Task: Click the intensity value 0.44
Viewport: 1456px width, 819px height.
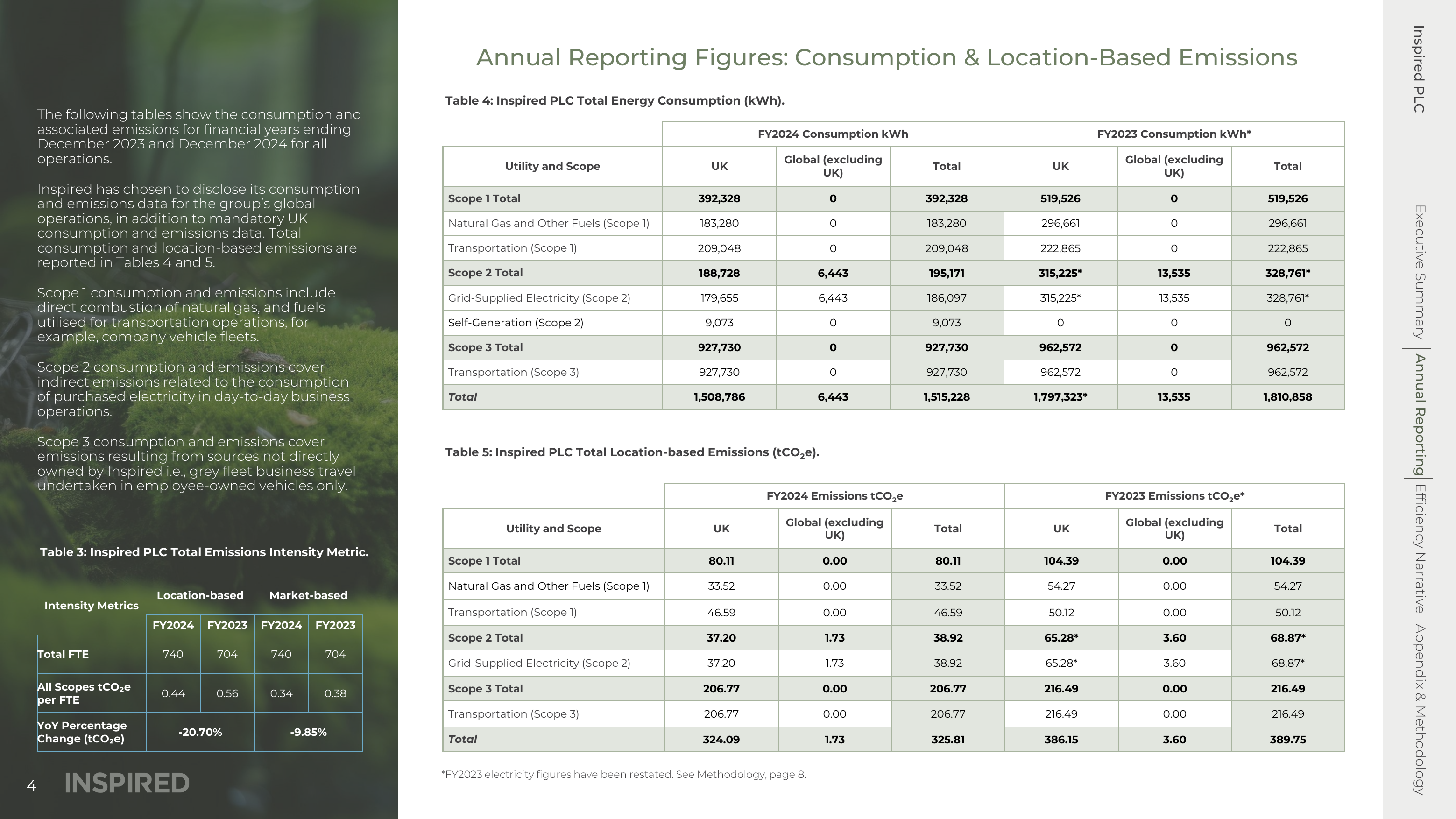Action: point(173,693)
